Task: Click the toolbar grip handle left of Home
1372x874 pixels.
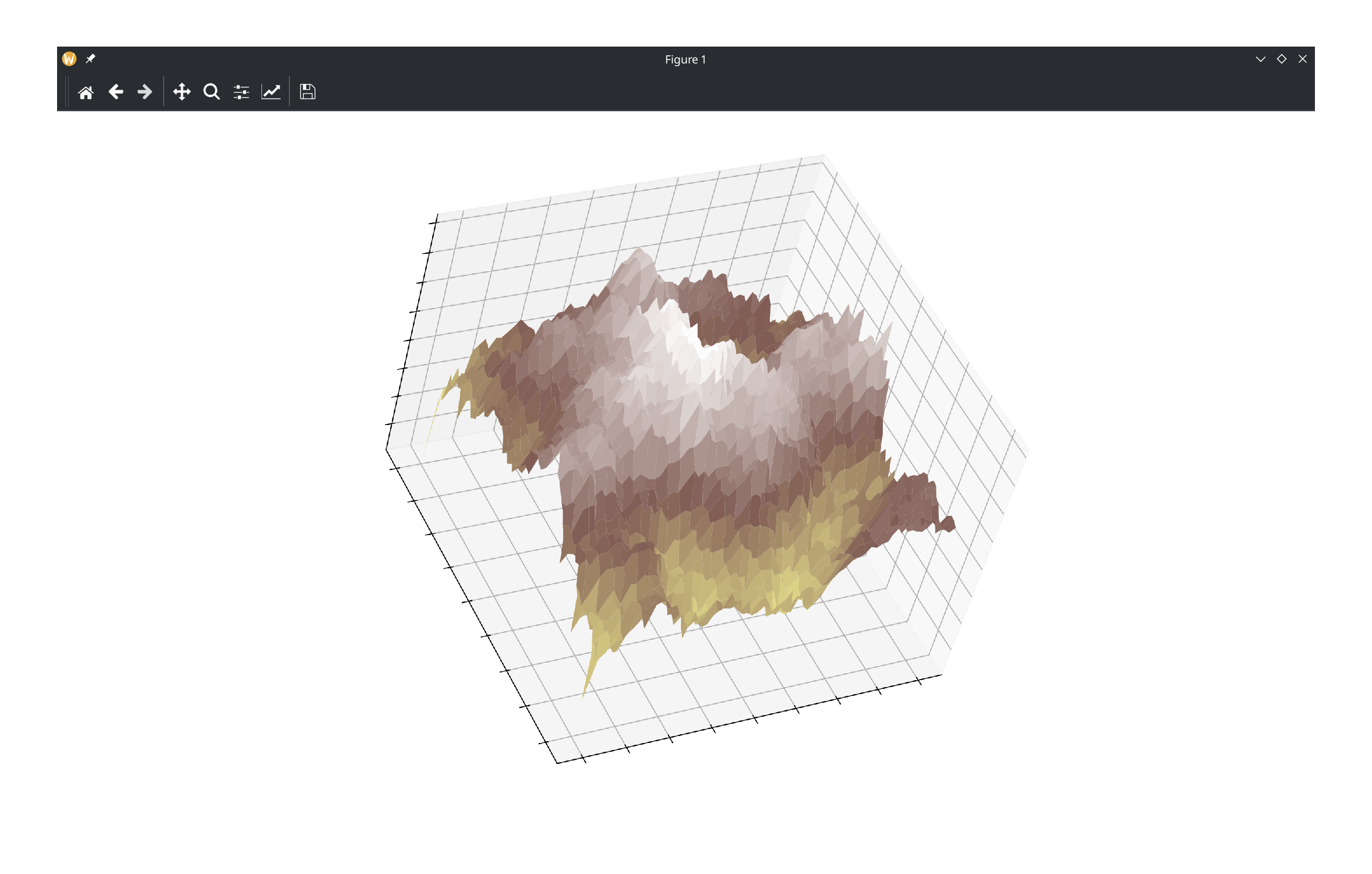Action: pos(66,91)
